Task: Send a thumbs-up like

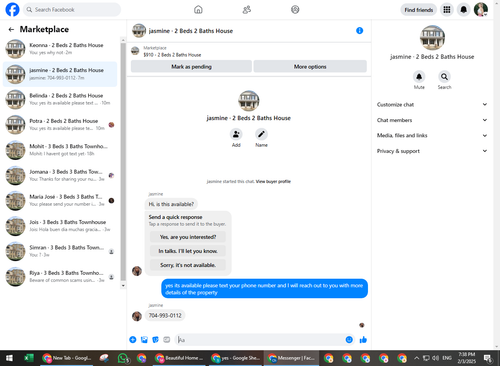Action: pyautogui.click(x=363, y=340)
